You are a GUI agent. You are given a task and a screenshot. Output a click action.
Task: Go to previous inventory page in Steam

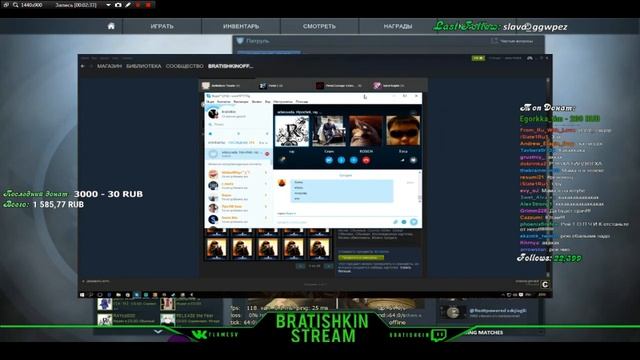pos(300,266)
